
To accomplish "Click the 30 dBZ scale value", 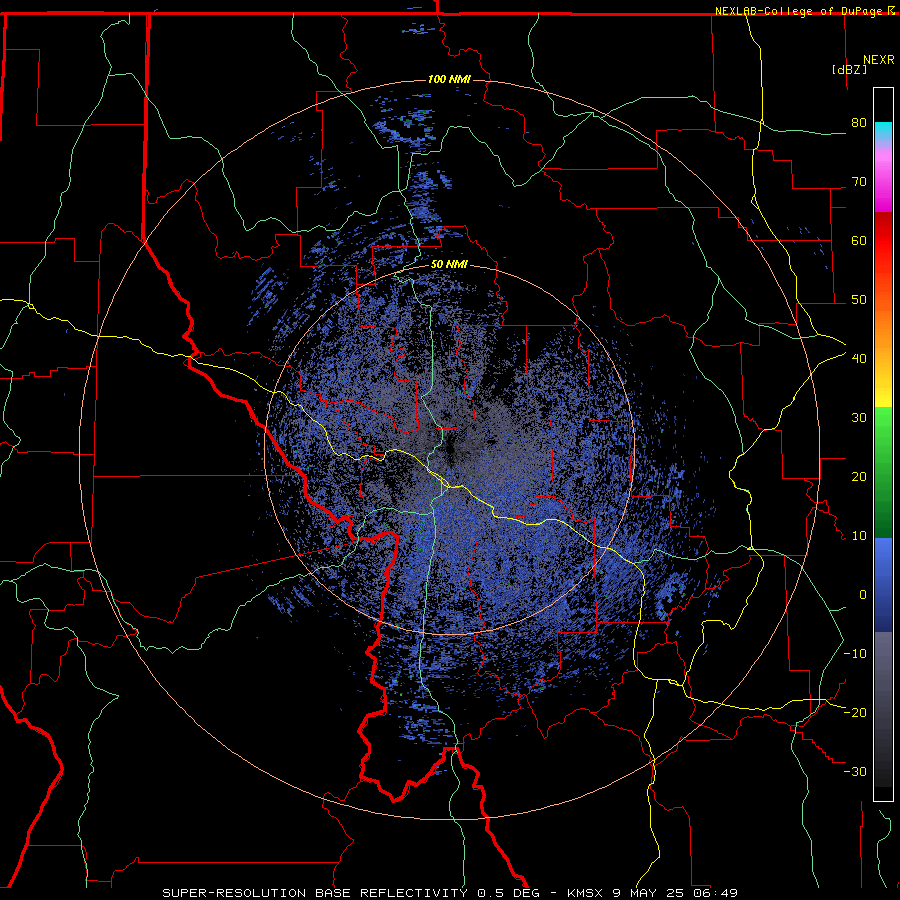I will click(859, 417).
